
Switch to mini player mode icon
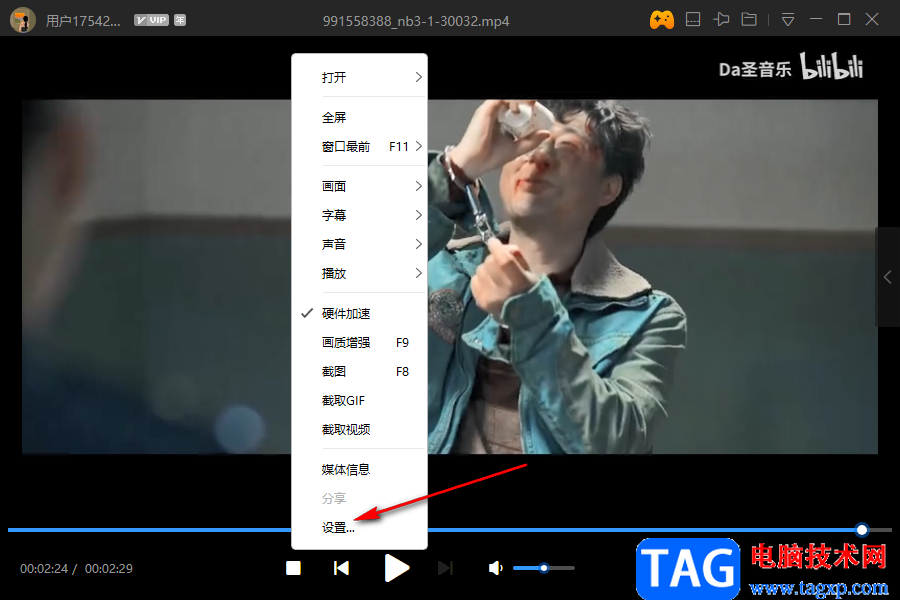tap(693, 20)
